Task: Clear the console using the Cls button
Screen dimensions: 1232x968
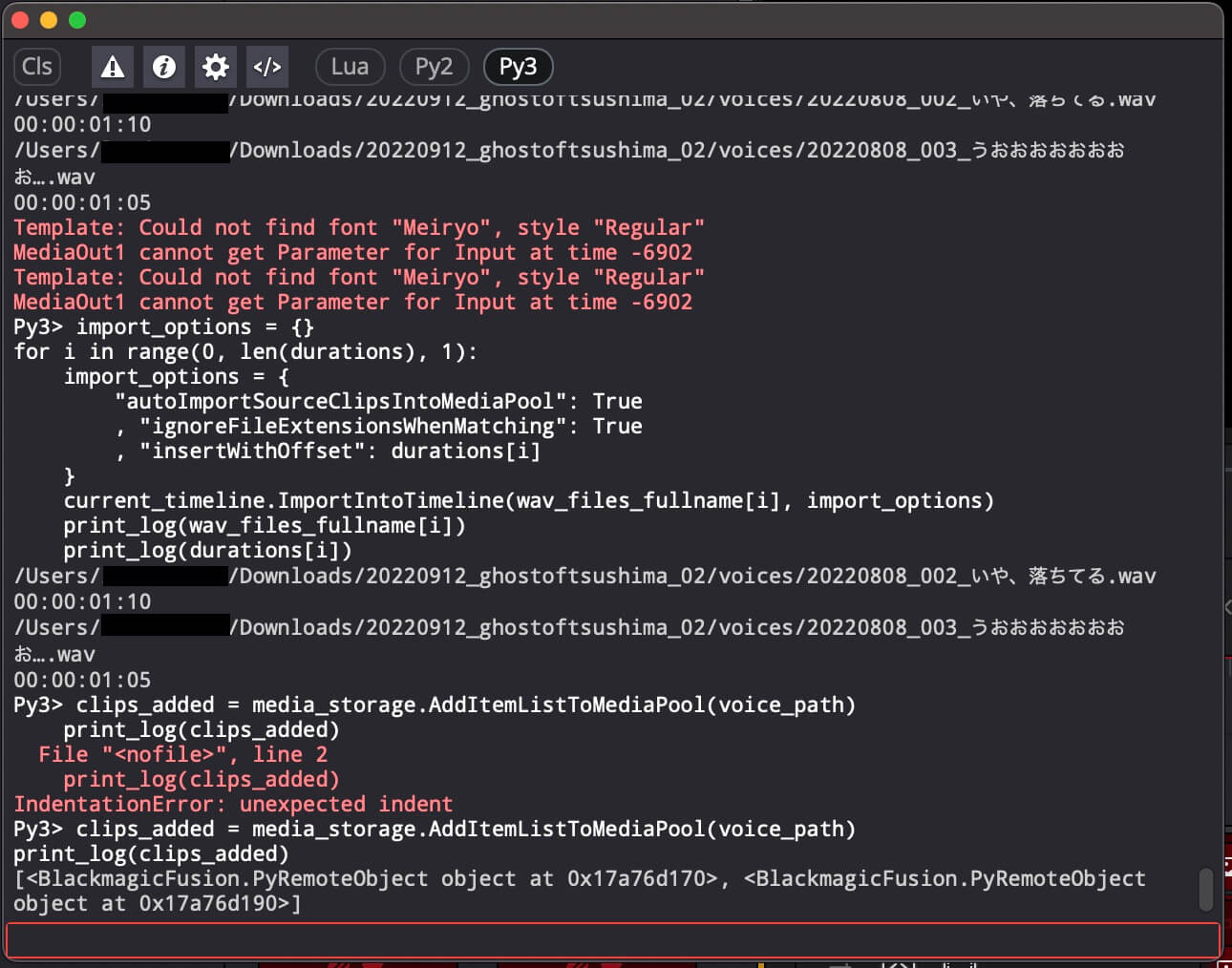Action: (36, 66)
